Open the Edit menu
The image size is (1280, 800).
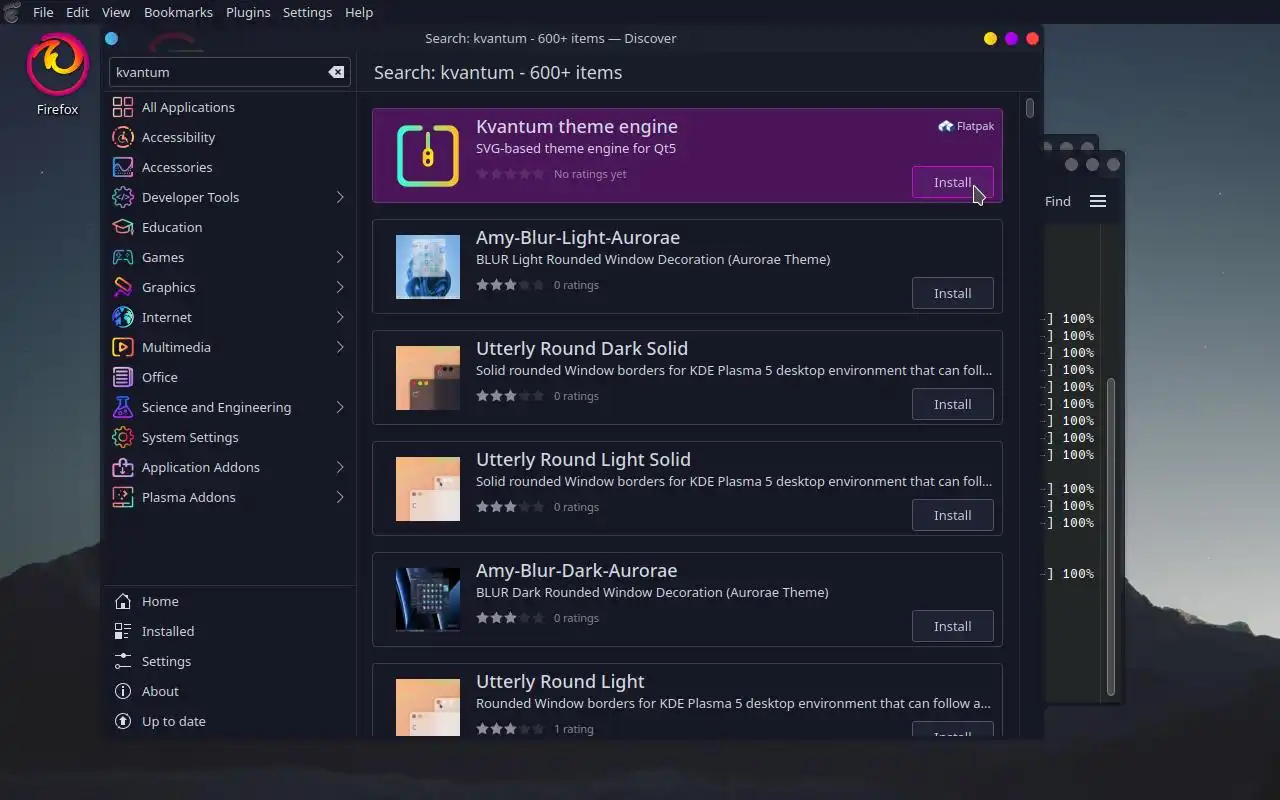click(x=77, y=12)
